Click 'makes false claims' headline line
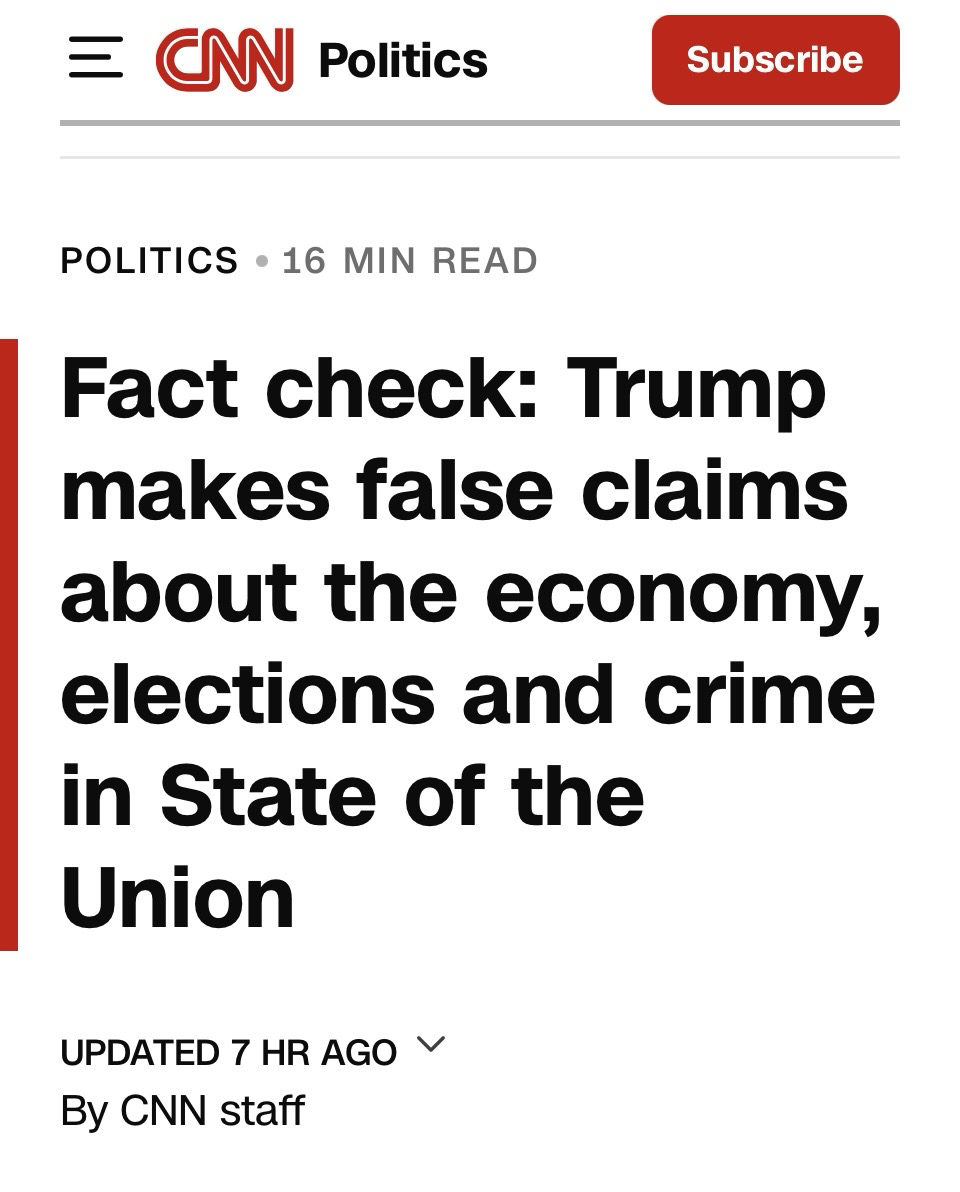Screen dimensions: 960x1192 454,491
